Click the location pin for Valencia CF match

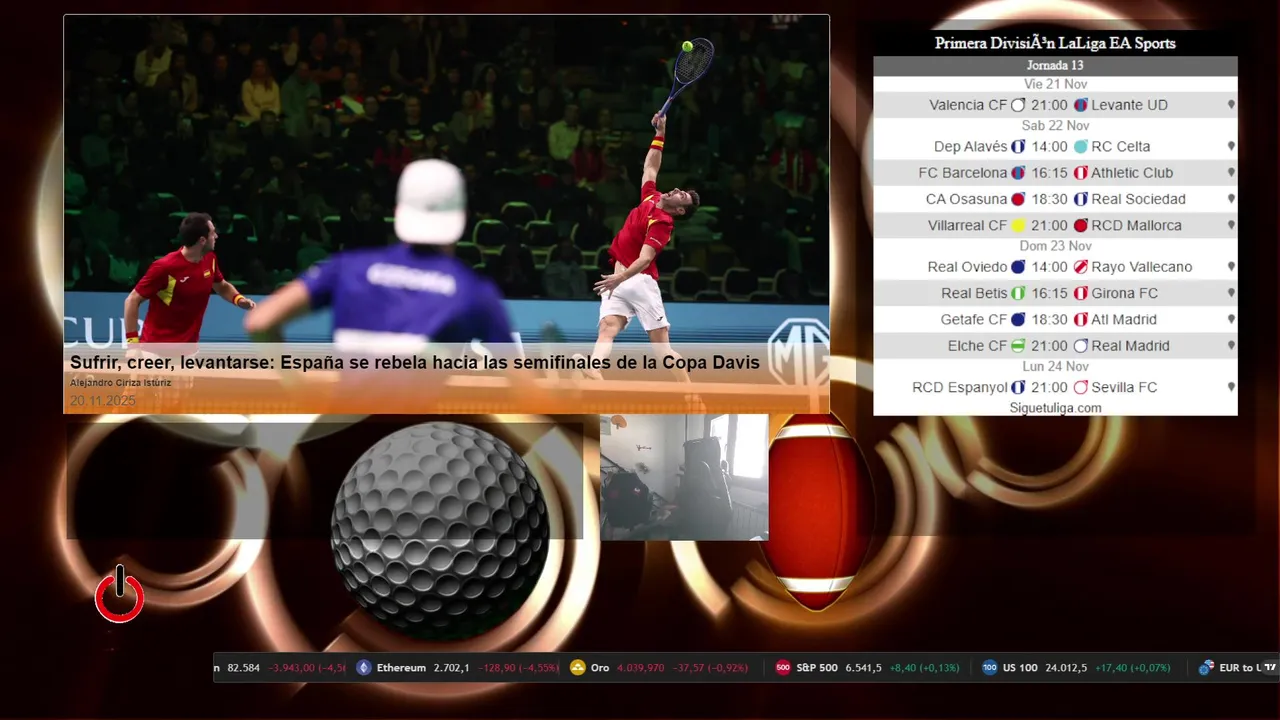click(x=1231, y=105)
